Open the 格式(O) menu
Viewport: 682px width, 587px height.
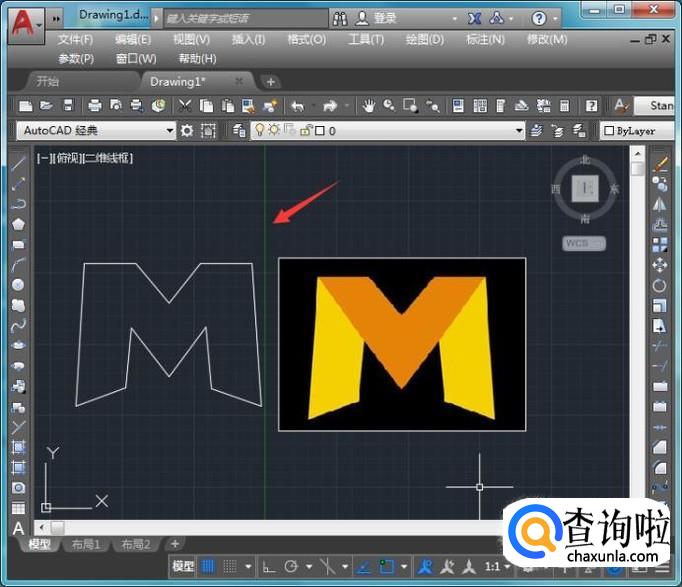tap(306, 39)
